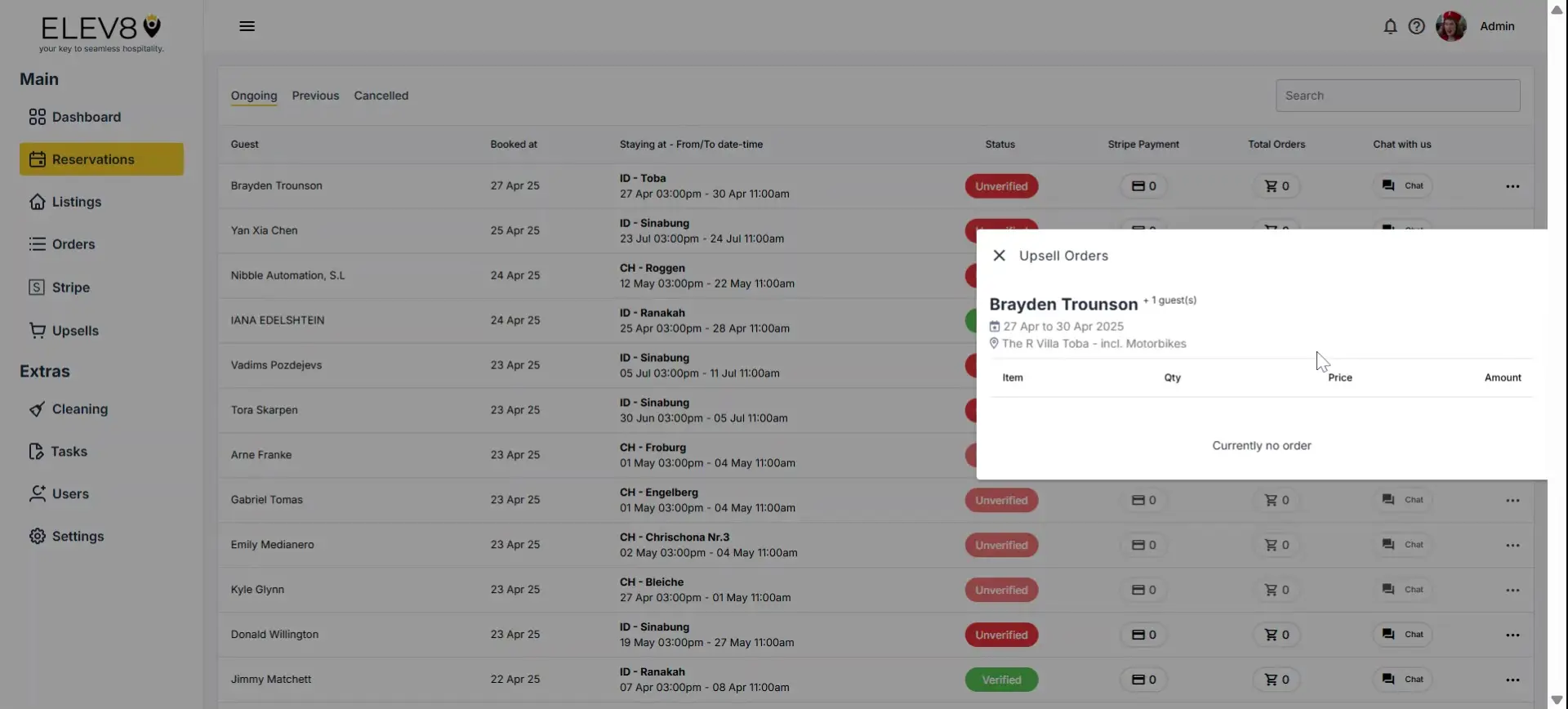Open Cleaning in sidebar
Image resolution: width=1568 pixels, height=709 pixels.
click(101, 409)
